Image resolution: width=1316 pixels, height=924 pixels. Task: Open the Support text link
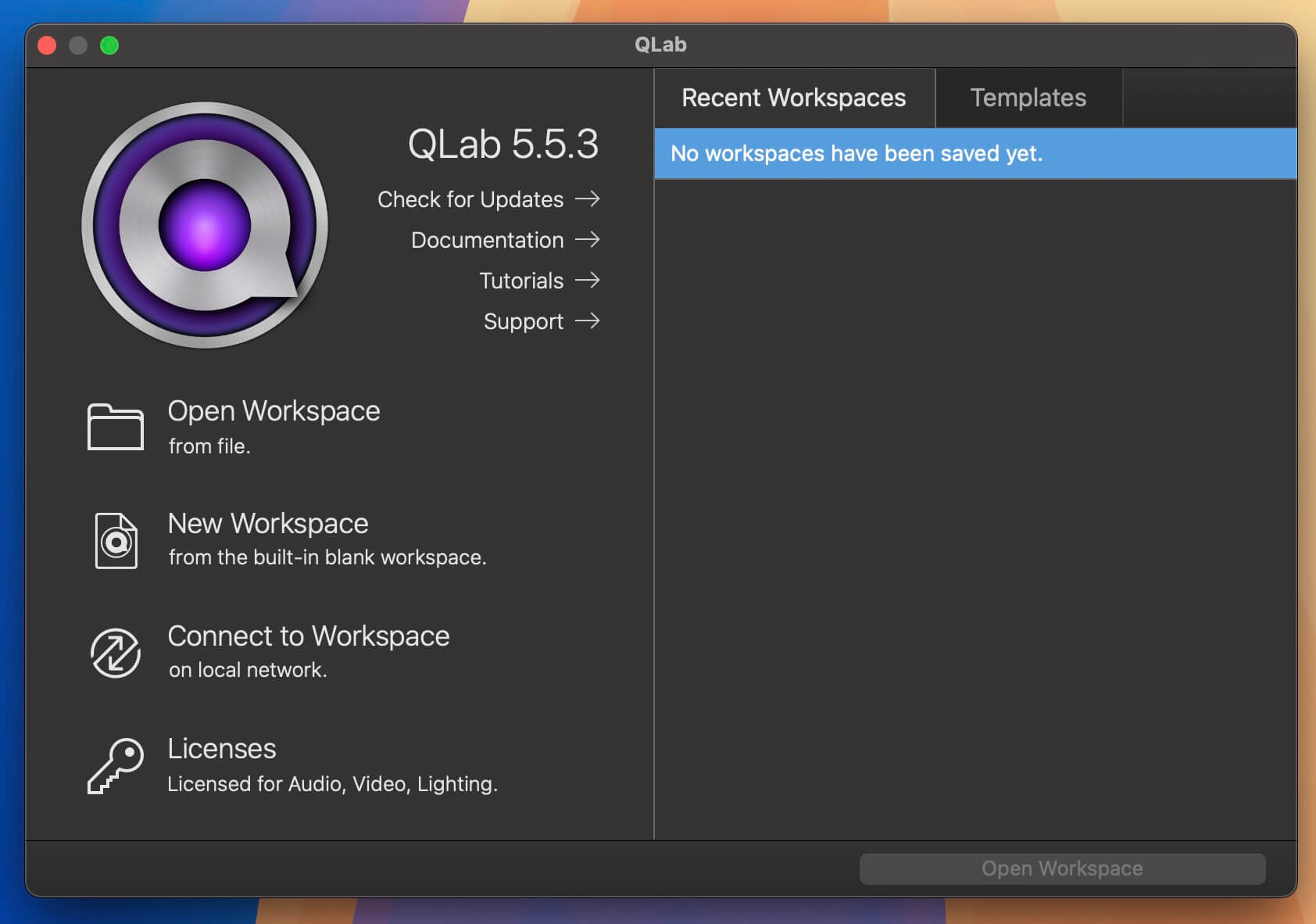pos(523,322)
